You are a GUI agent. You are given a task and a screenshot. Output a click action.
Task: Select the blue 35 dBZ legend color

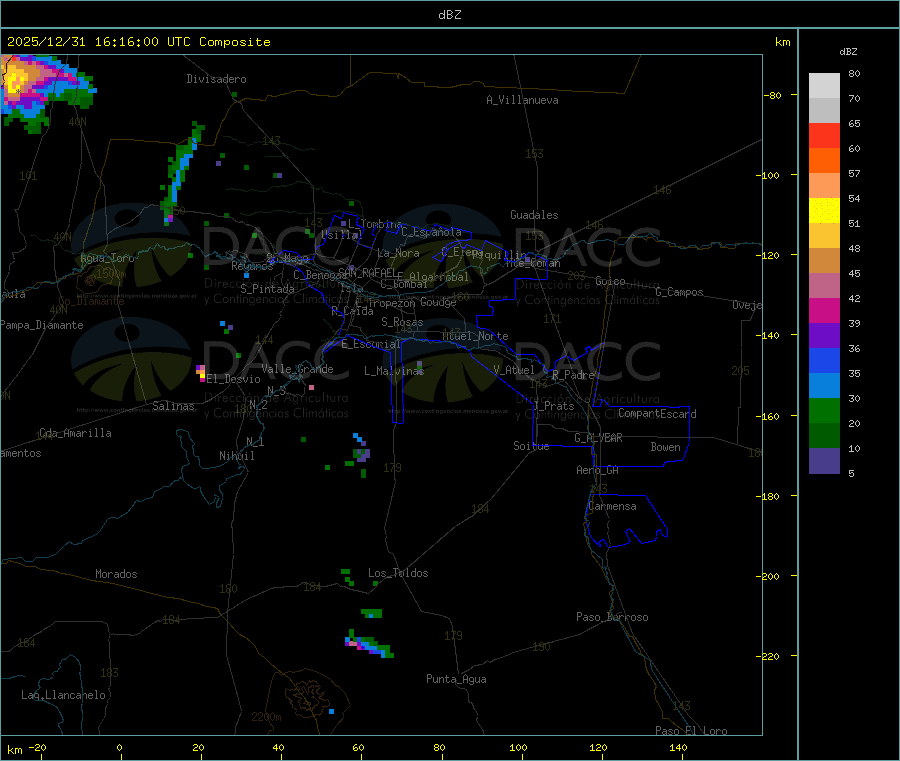click(824, 360)
